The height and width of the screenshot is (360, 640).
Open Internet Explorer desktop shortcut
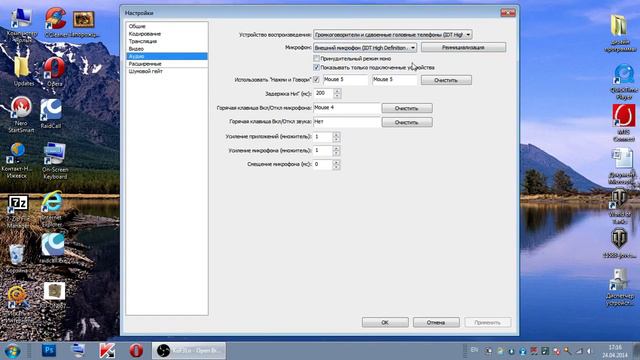coord(52,209)
